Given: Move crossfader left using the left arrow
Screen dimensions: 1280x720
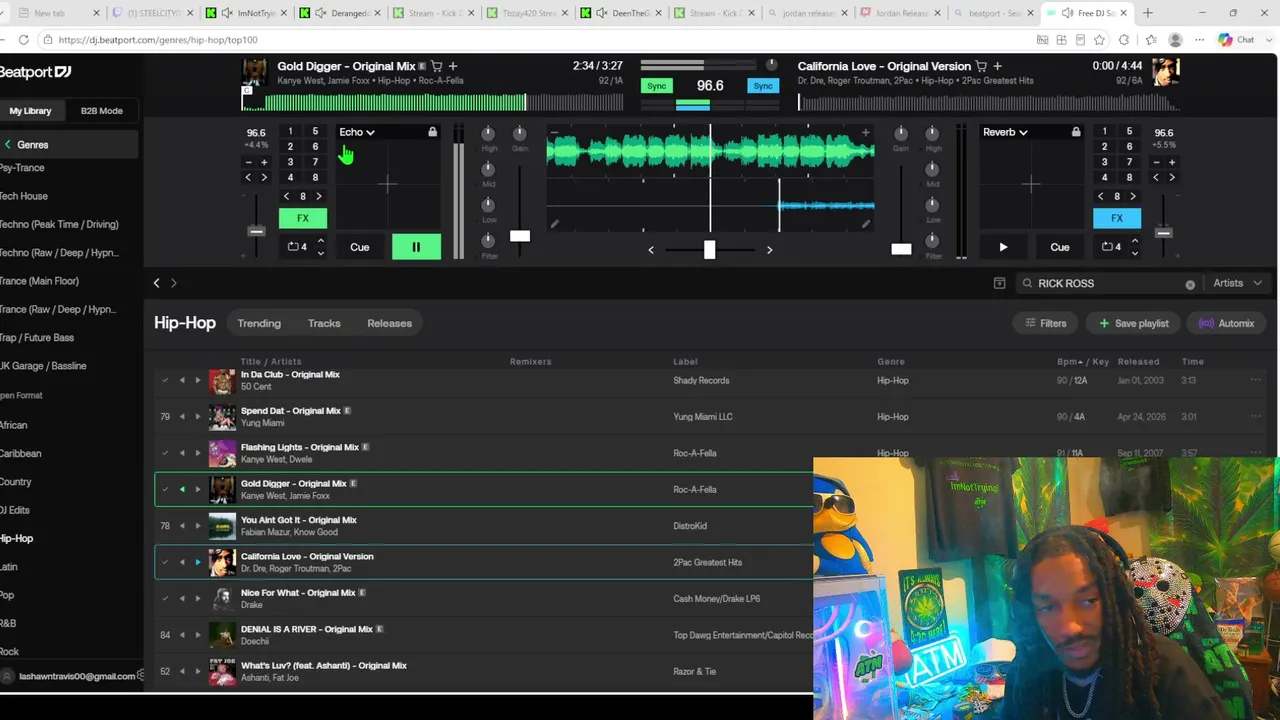Looking at the screenshot, I should 651,250.
